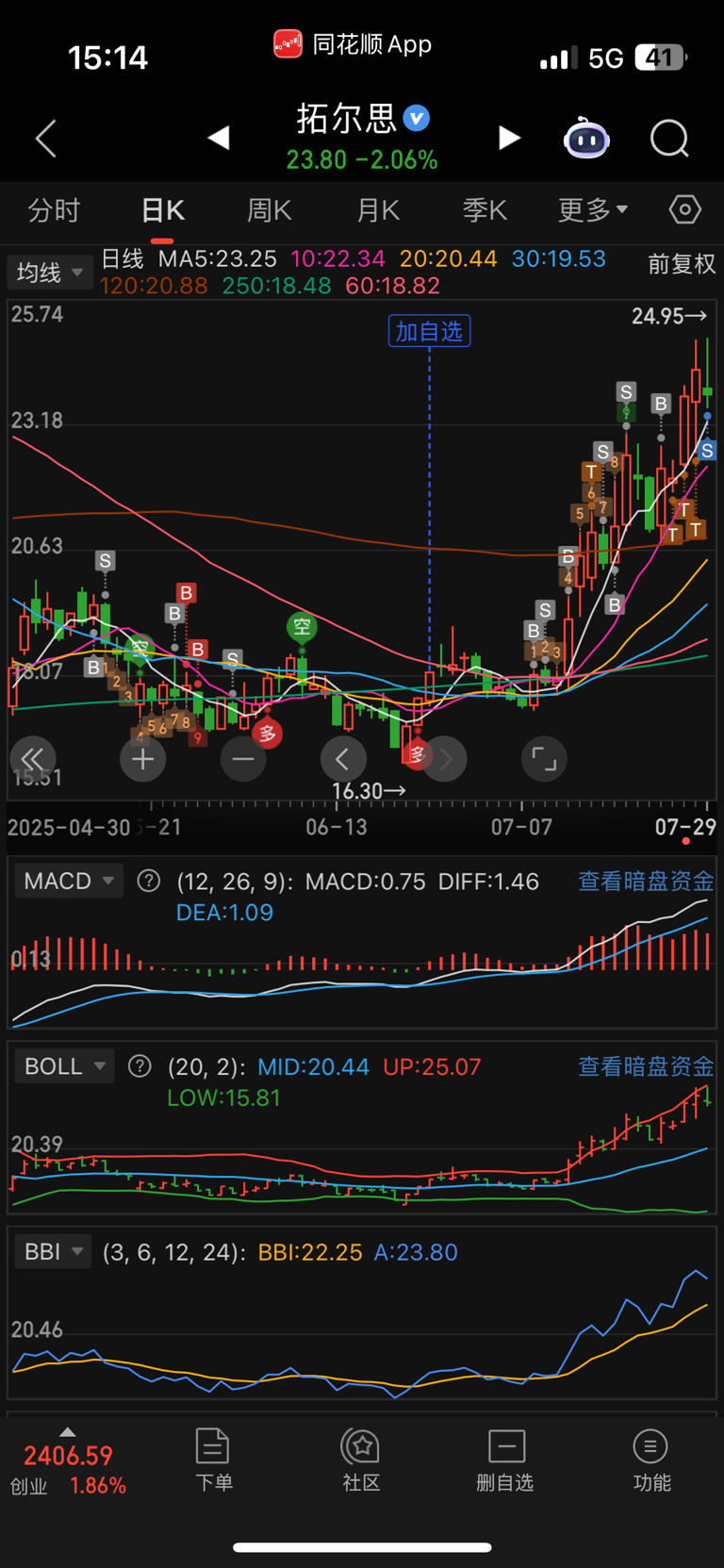Open the 均线 indicator dropdown

coord(49,272)
